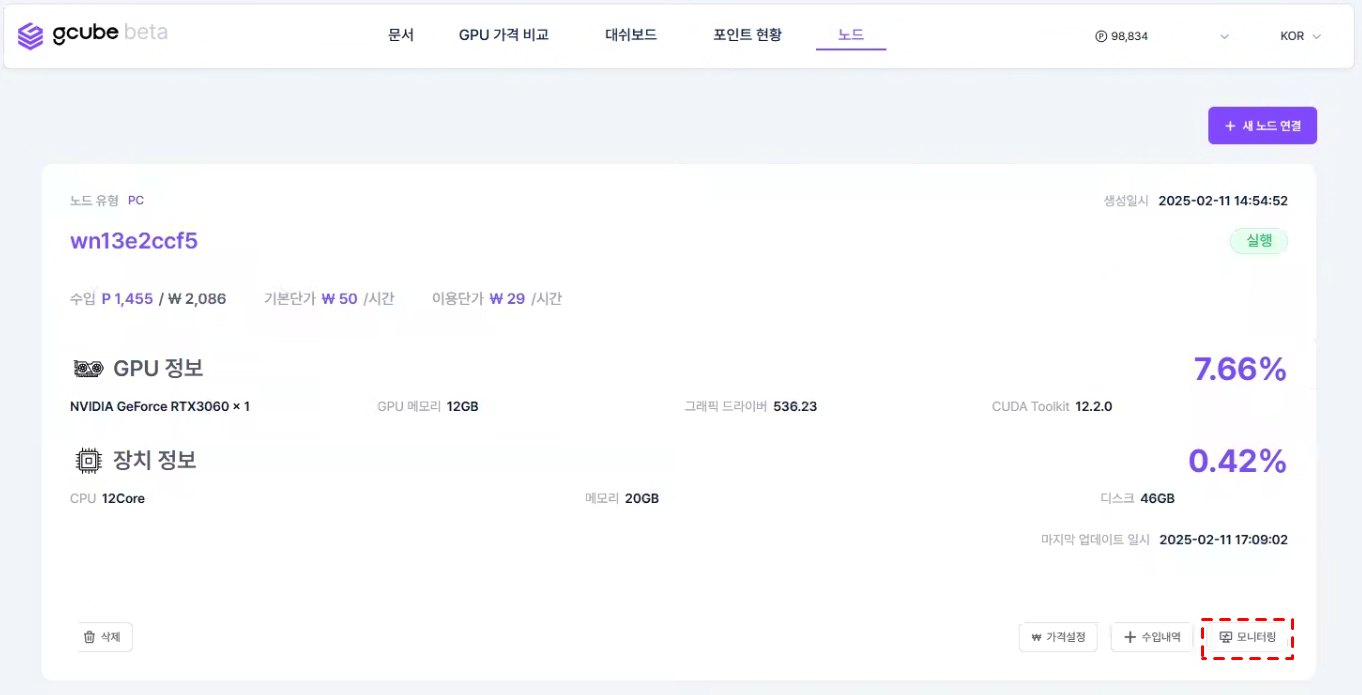1362x695 pixels.
Task: Open 가격설정 via the won icon button
Action: pyautogui.click(x=1058, y=637)
